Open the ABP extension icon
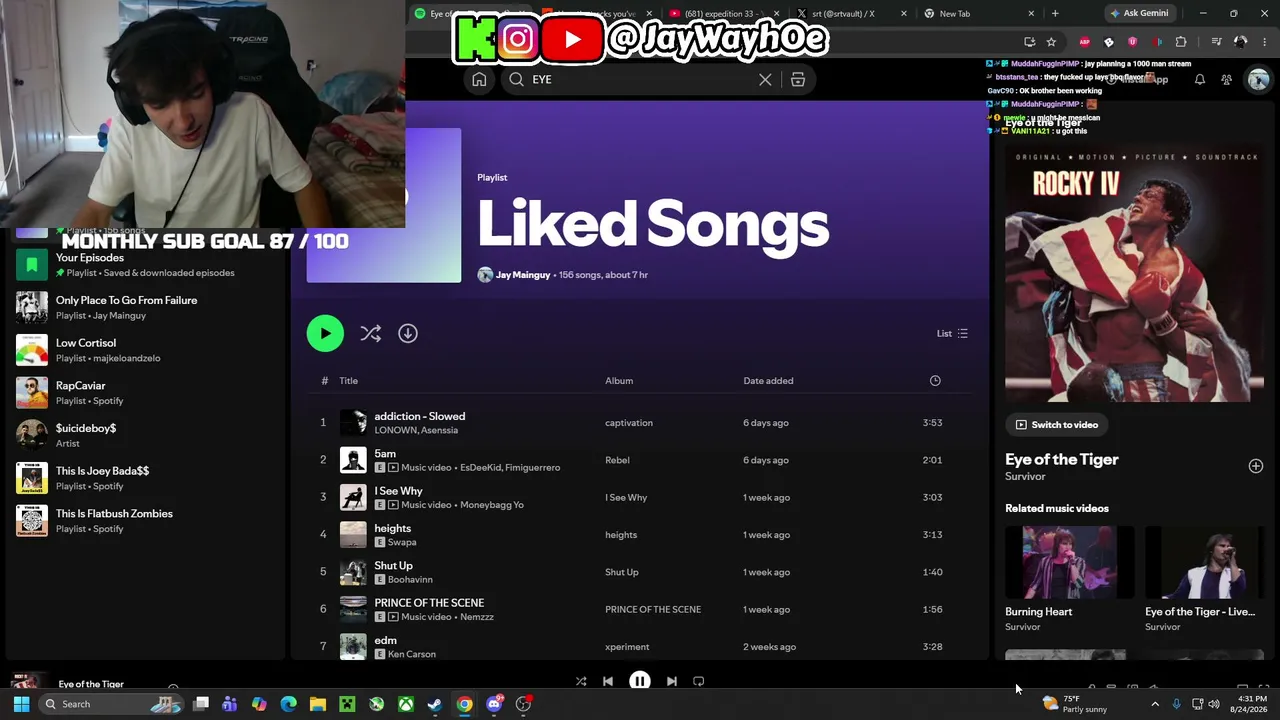 click(1085, 42)
